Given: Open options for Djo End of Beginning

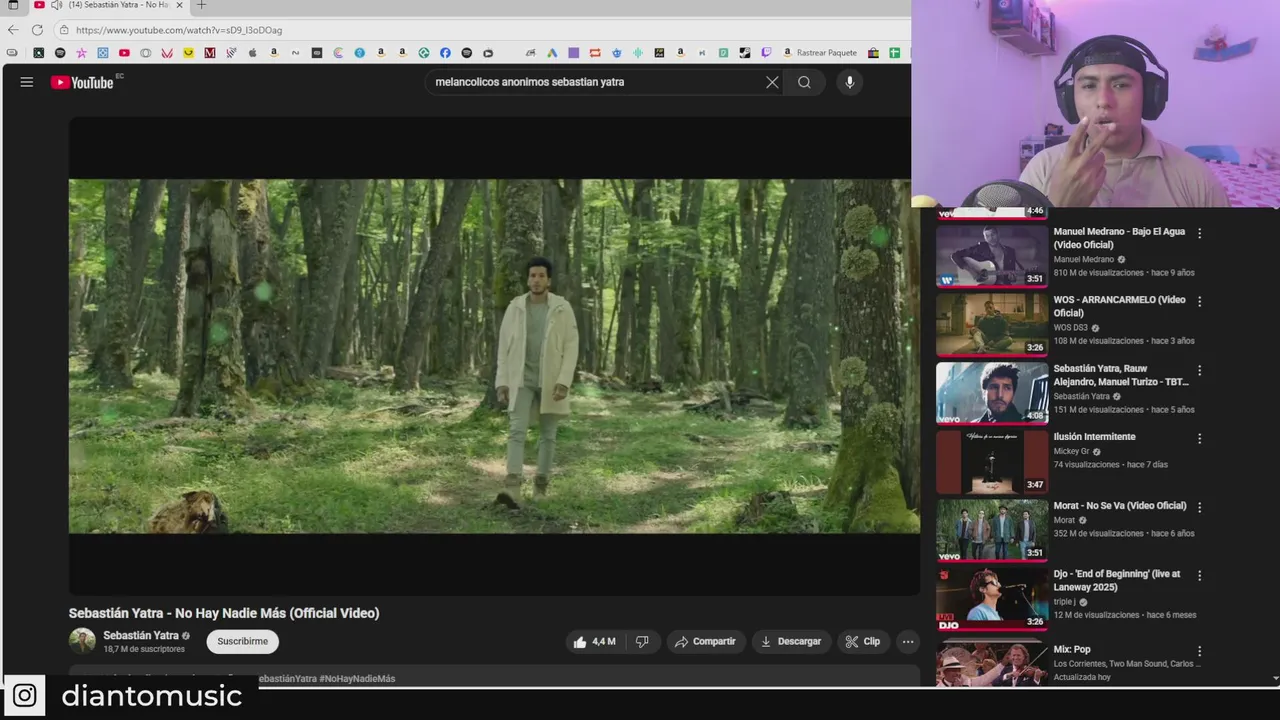Looking at the screenshot, I should 1199,575.
